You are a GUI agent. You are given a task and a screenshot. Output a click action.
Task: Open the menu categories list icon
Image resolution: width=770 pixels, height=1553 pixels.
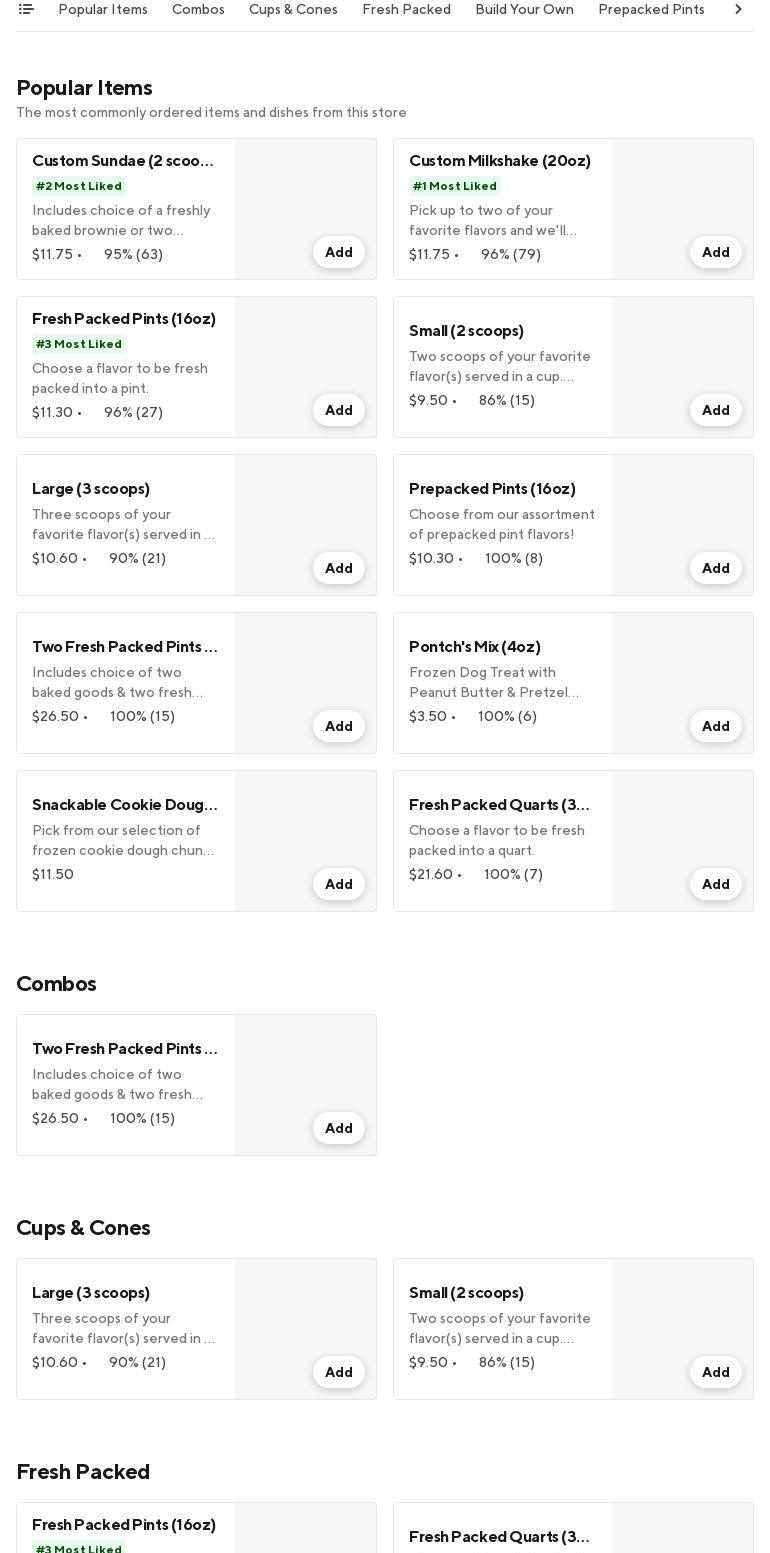coord(26,9)
